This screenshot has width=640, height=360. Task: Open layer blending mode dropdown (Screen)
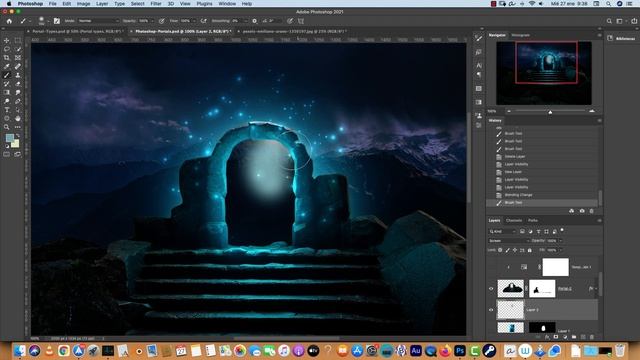[509, 241]
